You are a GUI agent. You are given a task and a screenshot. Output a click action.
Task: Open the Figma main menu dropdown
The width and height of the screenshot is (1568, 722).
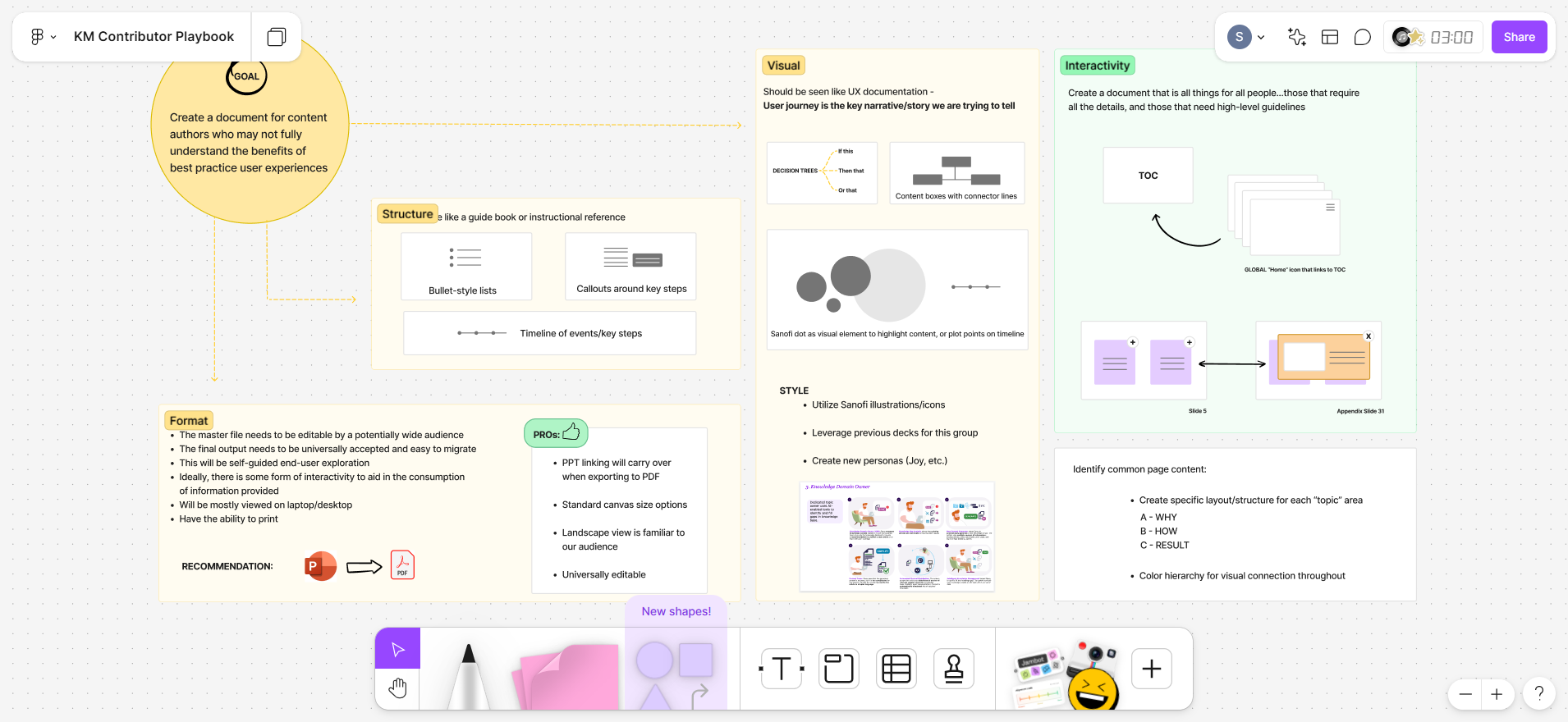pos(43,37)
